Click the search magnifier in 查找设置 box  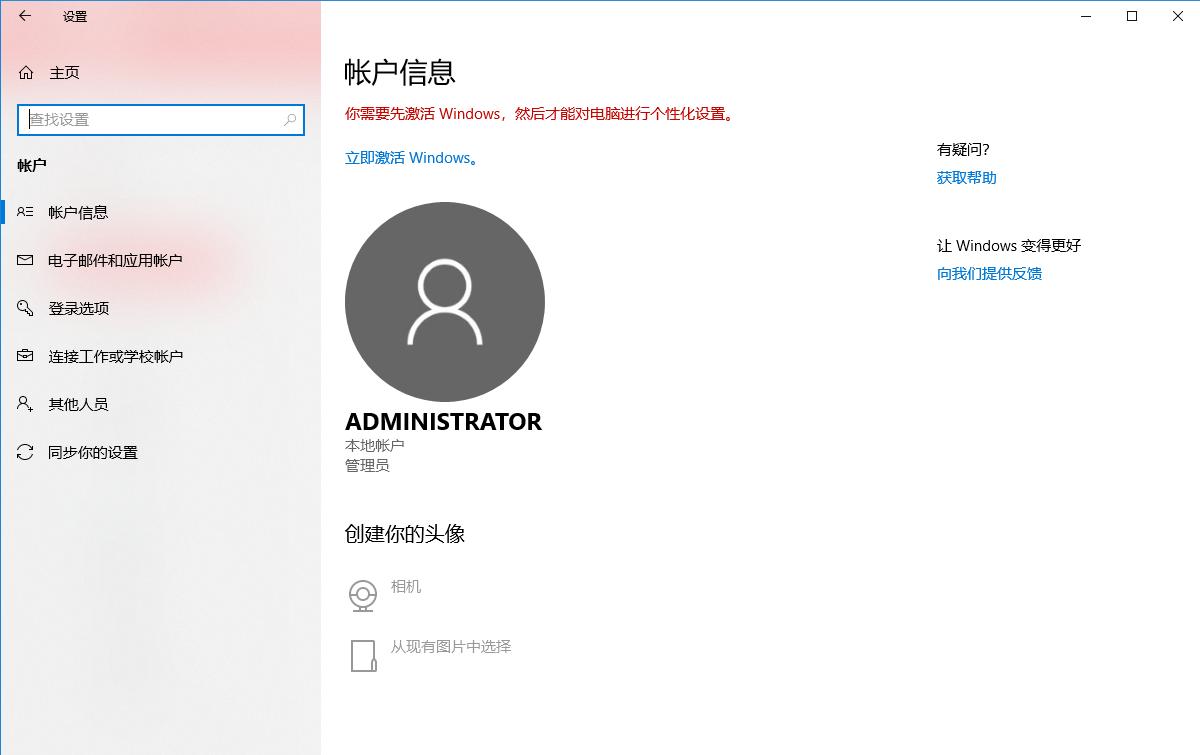pyautogui.click(x=288, y=119)
